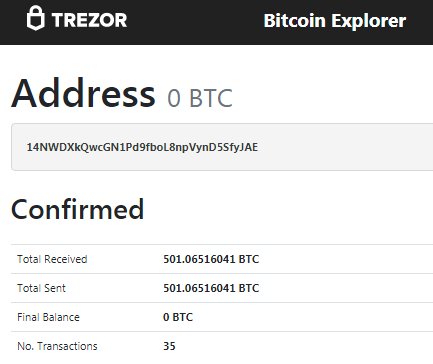The height and width of the screenshot is (364, 433).
Task: Click the Total Received value 501.06516041 BTC
Action: (211, 259)
